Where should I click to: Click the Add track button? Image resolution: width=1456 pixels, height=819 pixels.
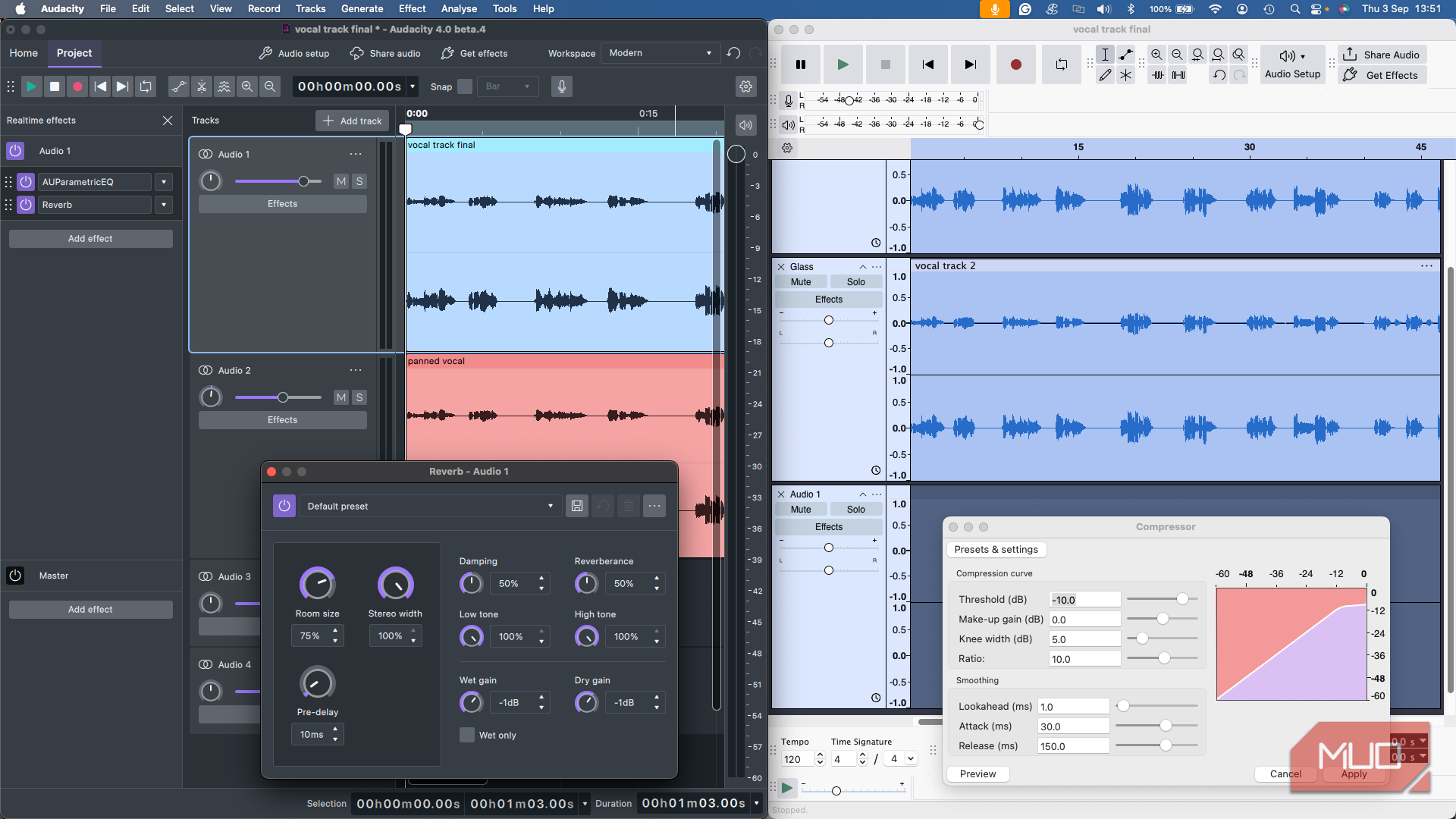(353, 121)
